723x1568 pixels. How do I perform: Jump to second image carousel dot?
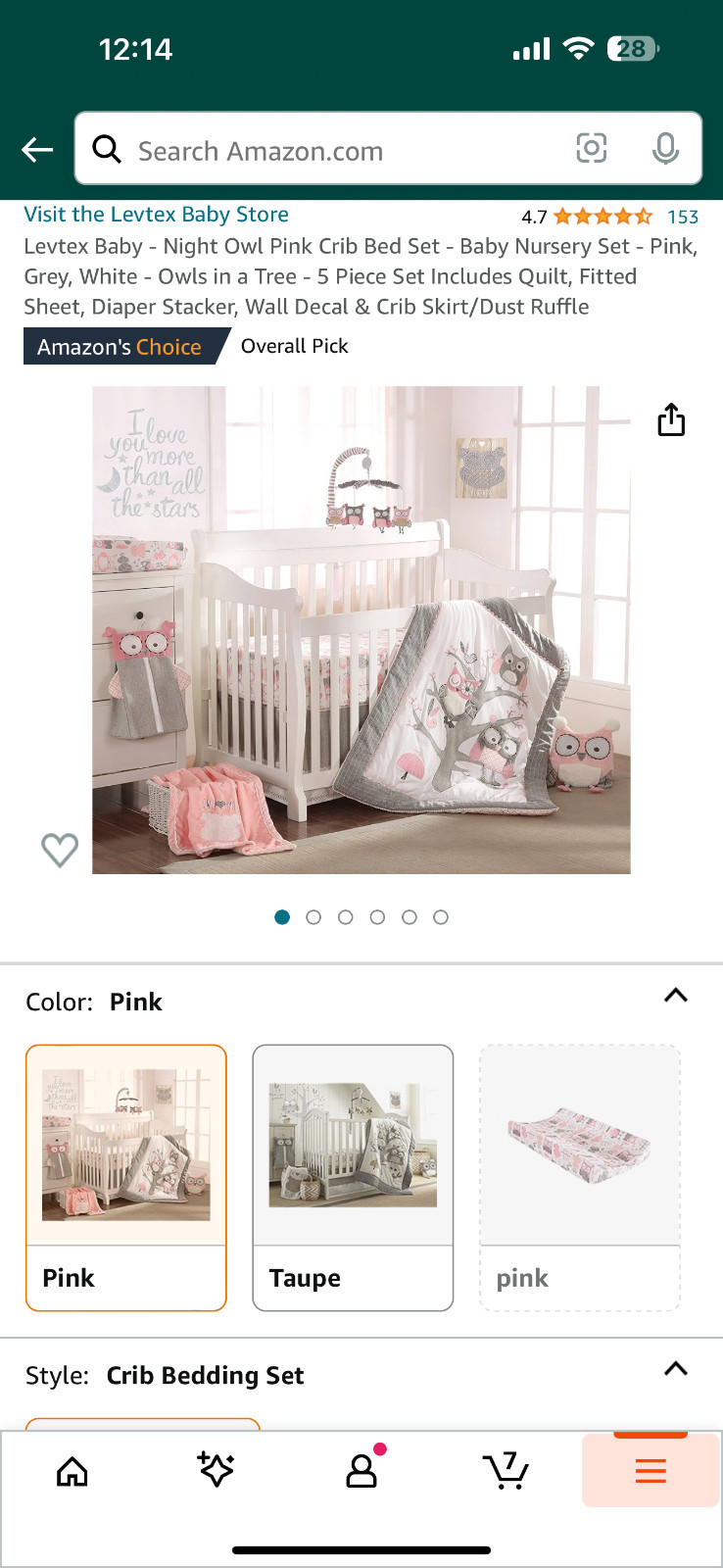point(313,917)
